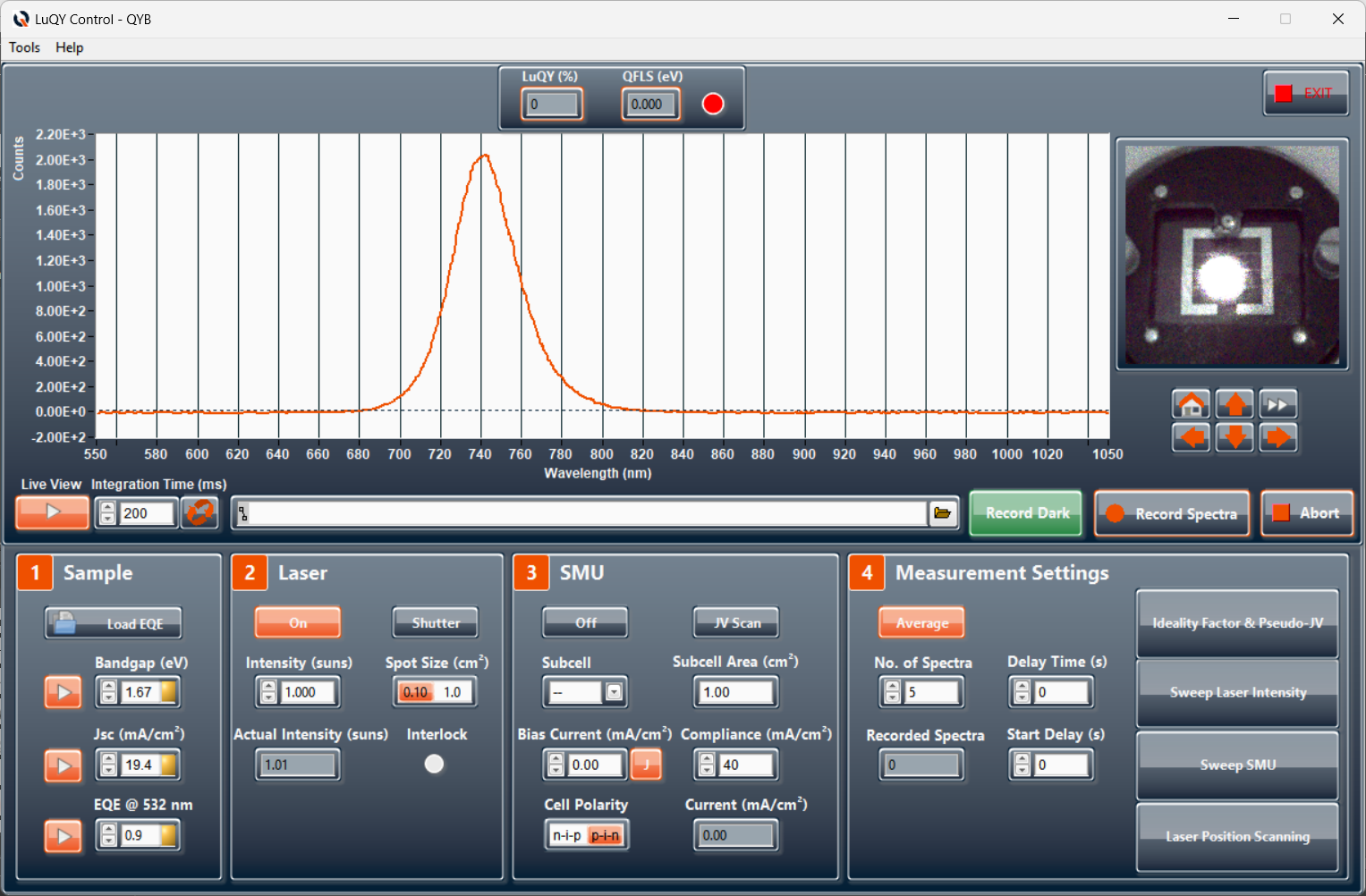Toggle the SMU Off button
This screenshot has height=896, width=1366.
tap(586, 623)
